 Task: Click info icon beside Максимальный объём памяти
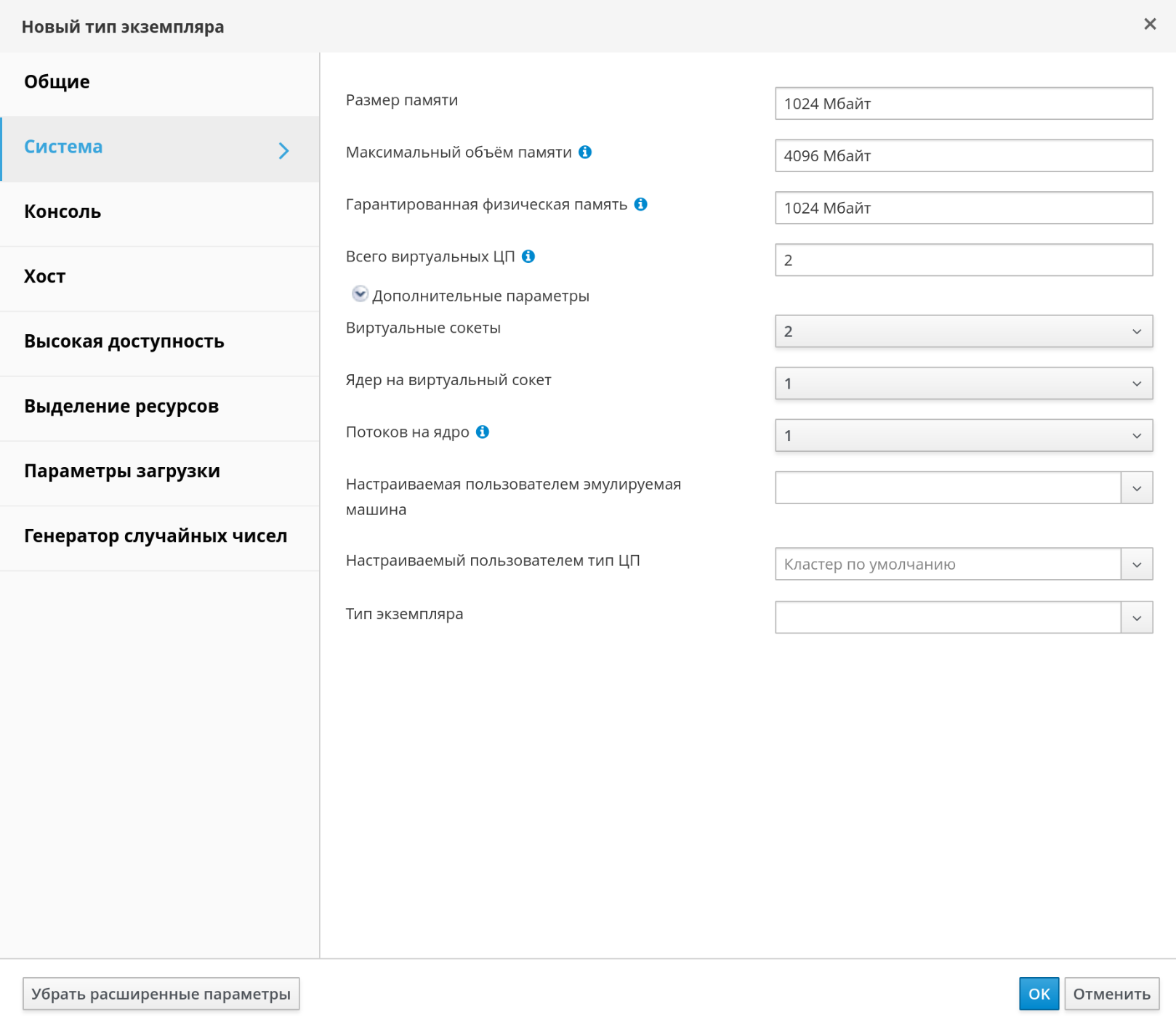tap(585, 152)
